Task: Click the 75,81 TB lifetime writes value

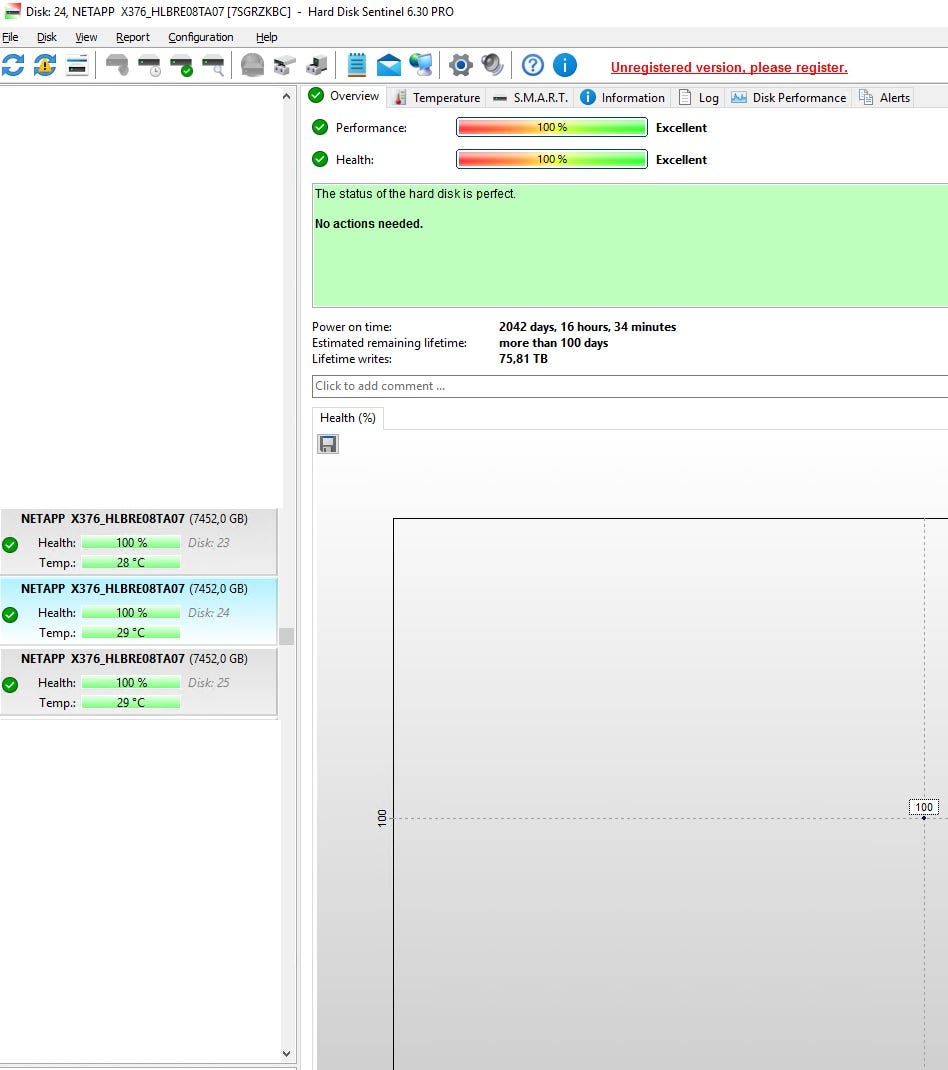Action: [523, 359]
